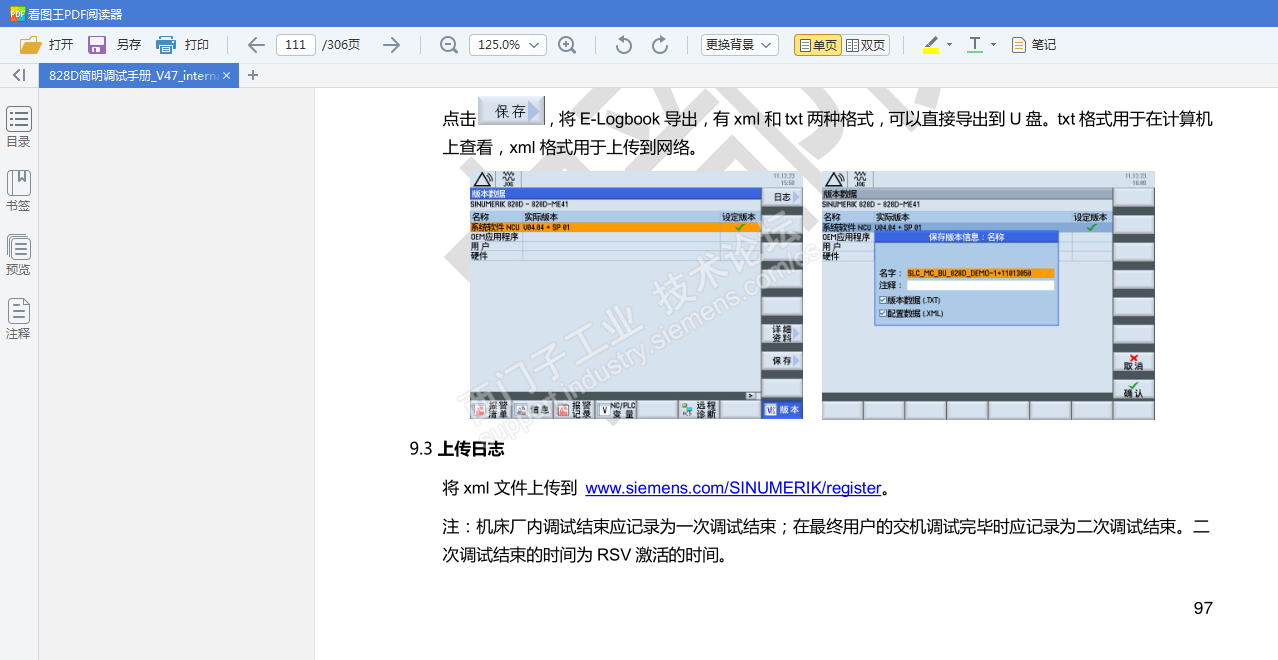
Task: Add a new tab with plus icon
Action: [x=253, y=75]
